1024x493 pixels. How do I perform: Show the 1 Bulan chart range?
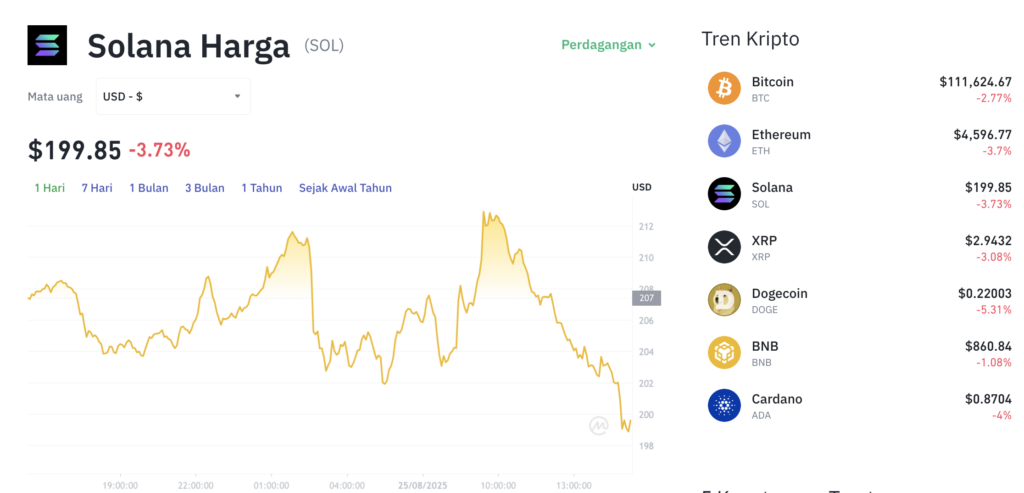(149, 188)
